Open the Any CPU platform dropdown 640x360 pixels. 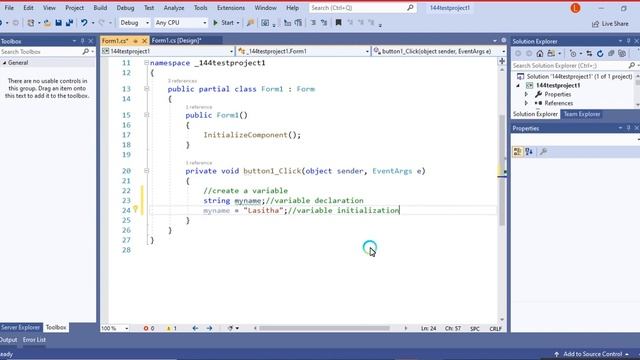point(181,23)
